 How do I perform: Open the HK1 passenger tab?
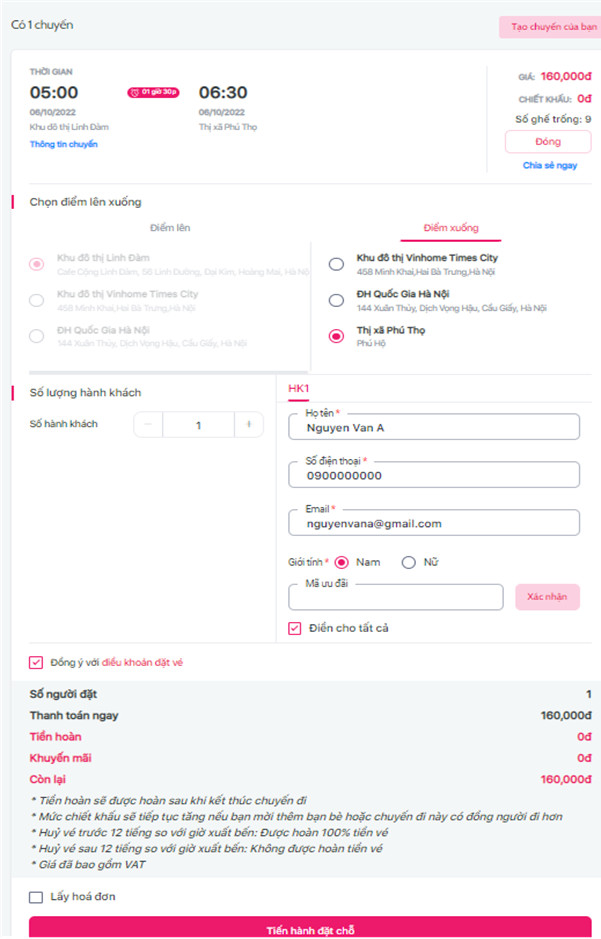[x=298, y=388]
